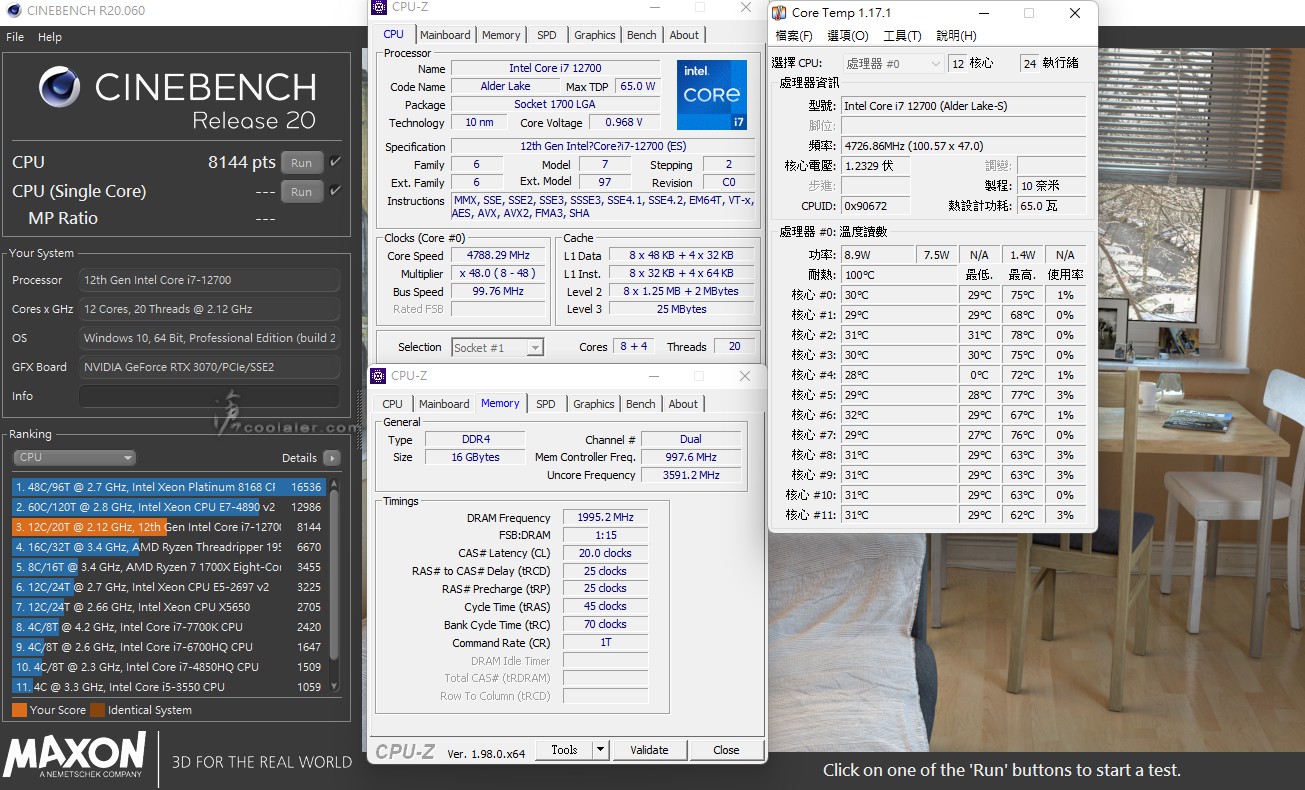Open Core Temp 說明(H) menu
Image resolution: width=1305 pixels, height=790 pixels.
coord(956,36)
